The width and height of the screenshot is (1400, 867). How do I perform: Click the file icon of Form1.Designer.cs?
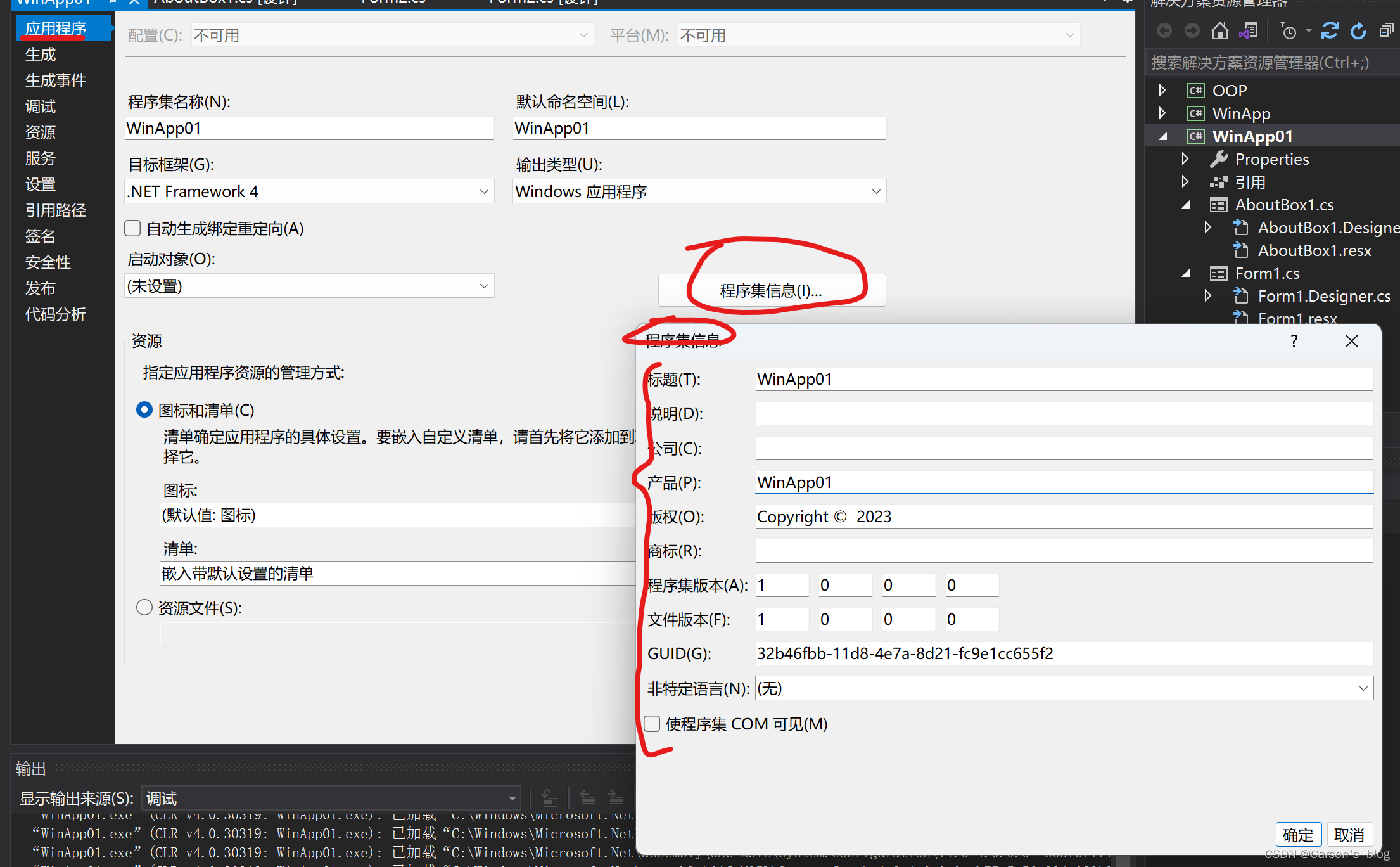(1241, 296)
